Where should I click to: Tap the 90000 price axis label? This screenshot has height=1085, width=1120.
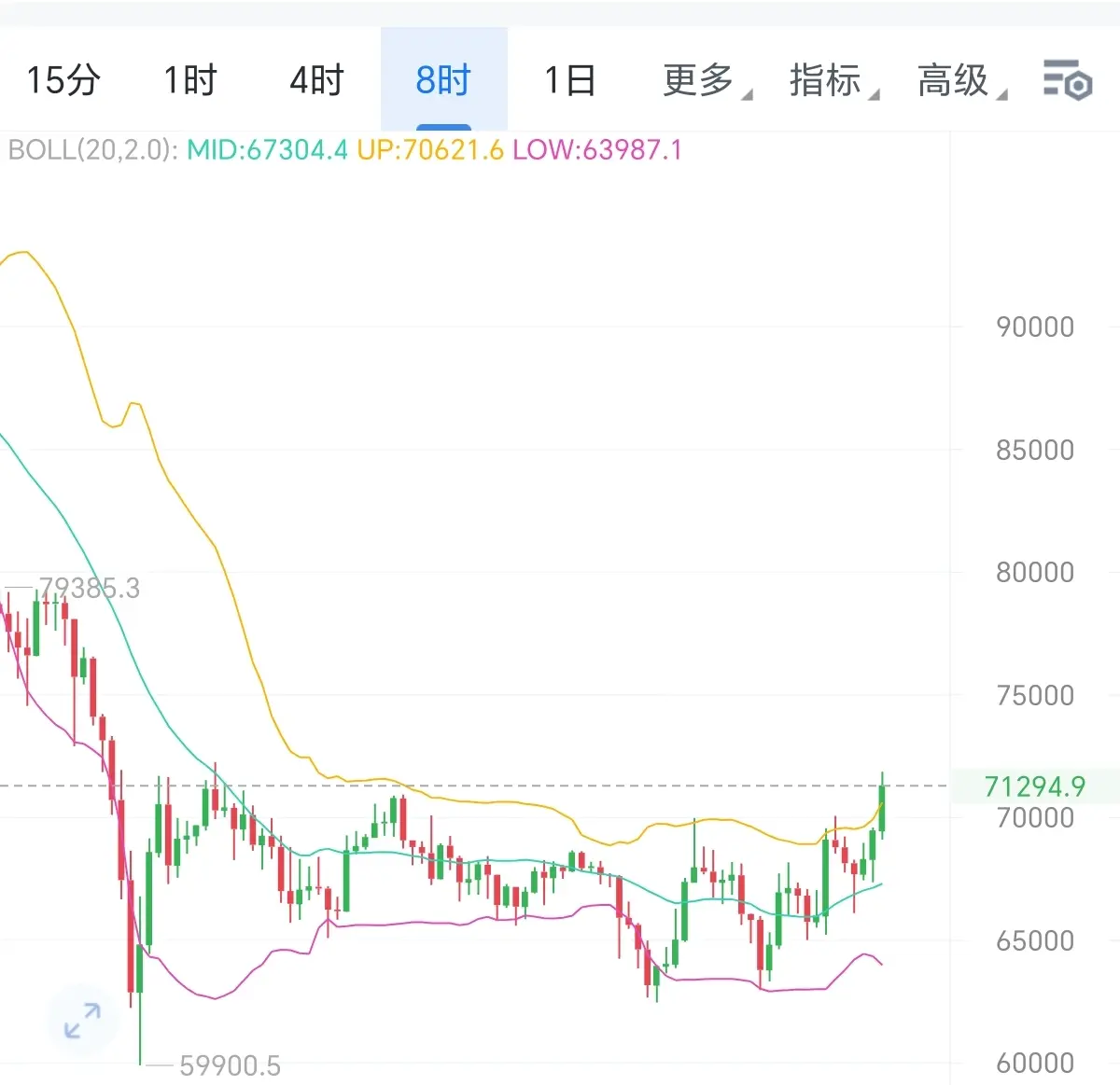[1035, 327]
